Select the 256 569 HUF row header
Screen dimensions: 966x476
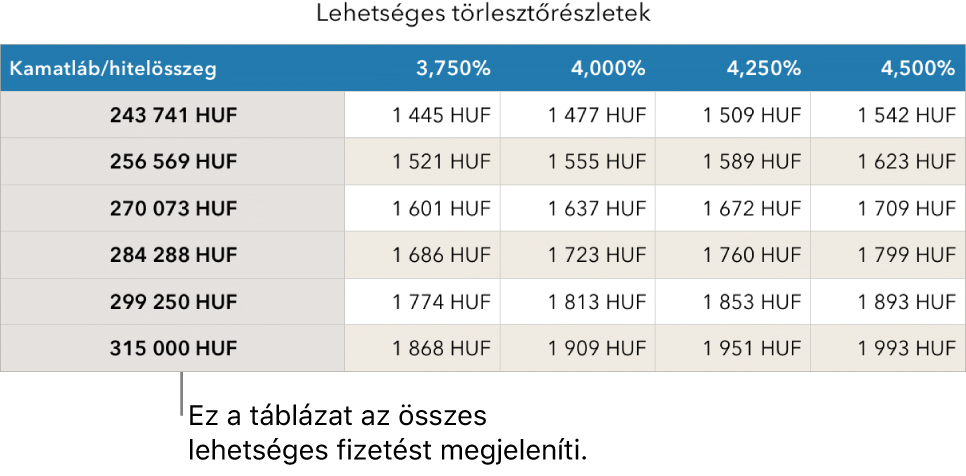click(x=172, y=161)
